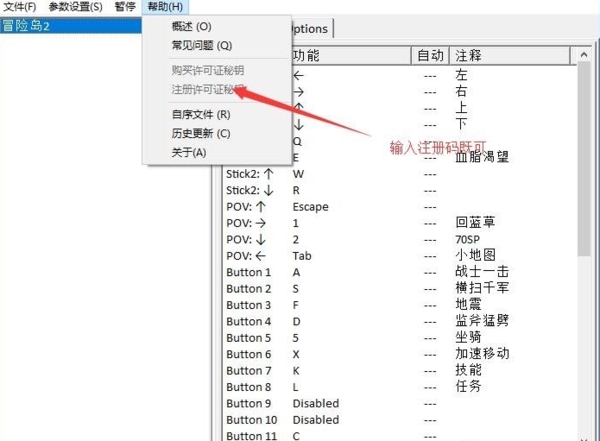
Task: Sort by the 注释 column header
Action: (x=509, y=56)
